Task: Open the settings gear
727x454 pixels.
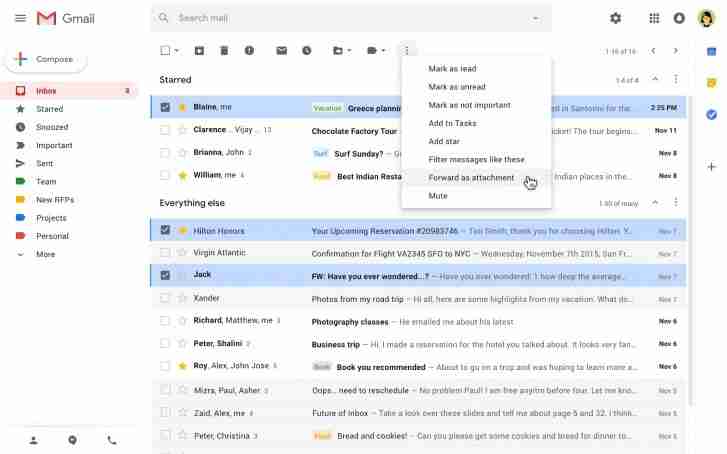Action: pyautogui.click(x=615, y=19)
